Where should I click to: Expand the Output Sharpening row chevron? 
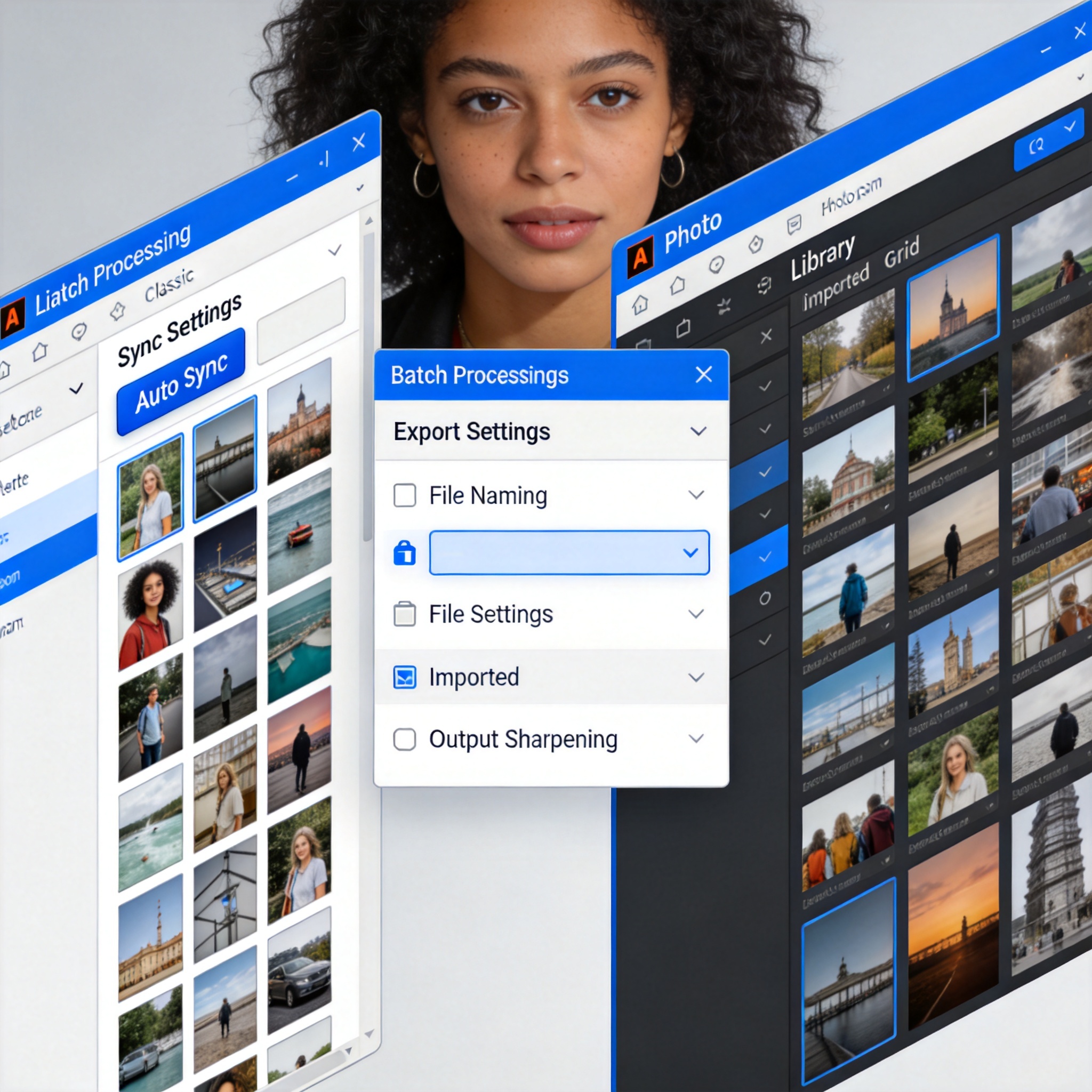point(696,738)
